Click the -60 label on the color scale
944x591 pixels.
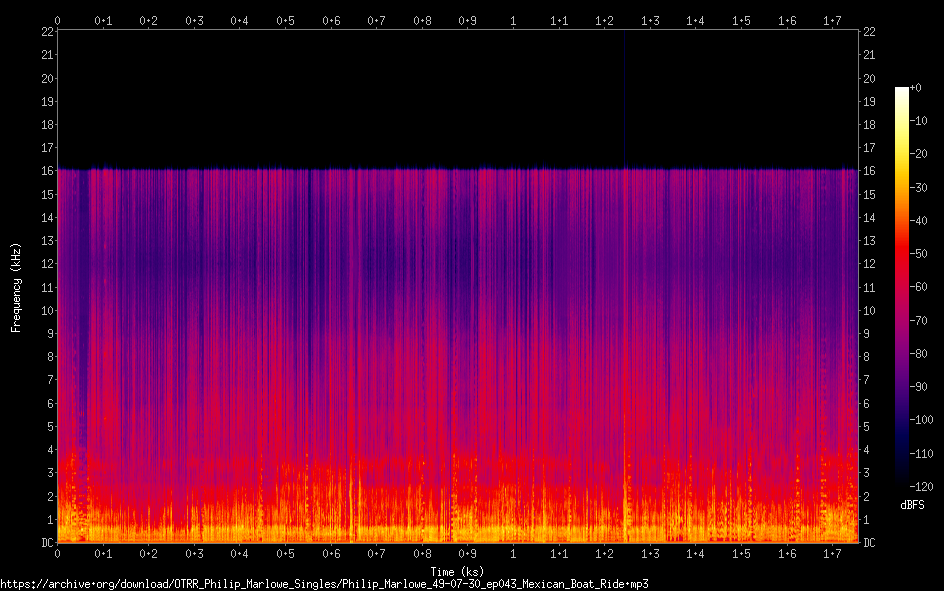[921, 288]
